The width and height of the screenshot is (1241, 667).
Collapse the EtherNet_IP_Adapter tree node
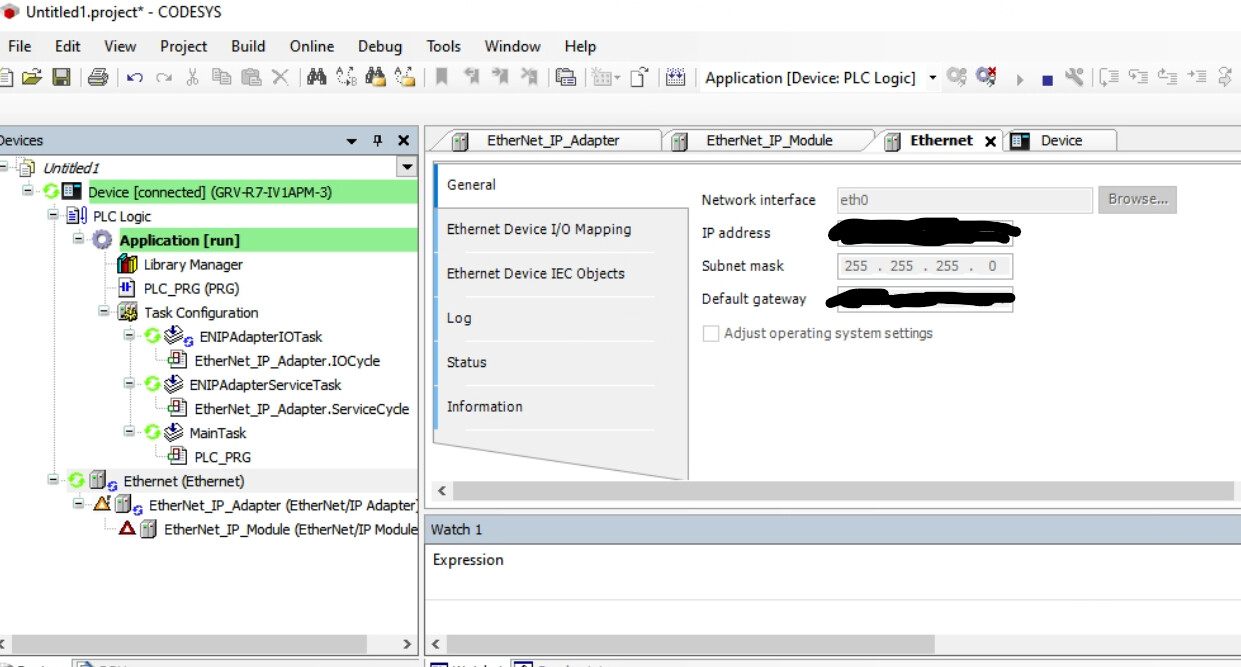coord(79,505)
